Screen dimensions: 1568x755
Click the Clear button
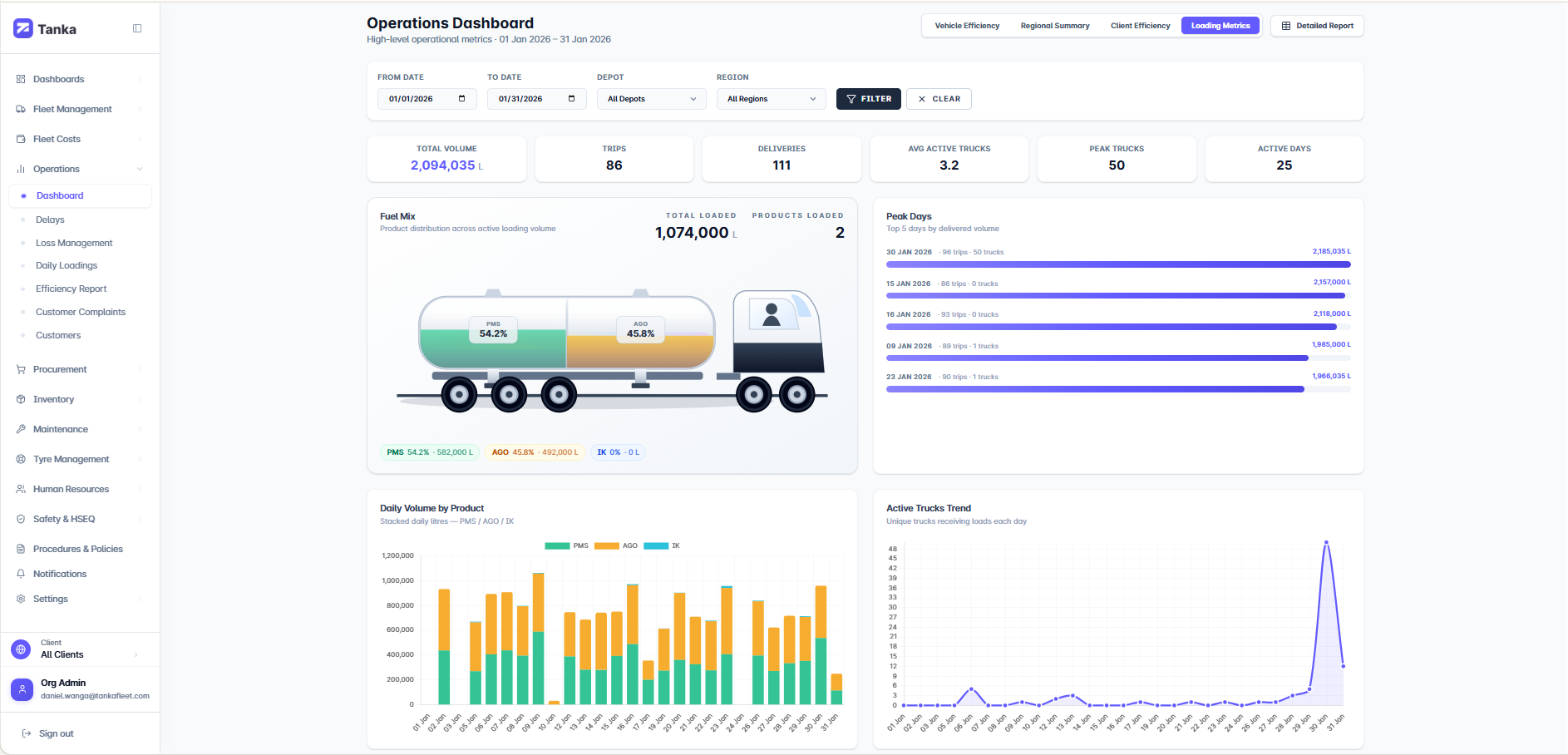[x=939, y=98]
